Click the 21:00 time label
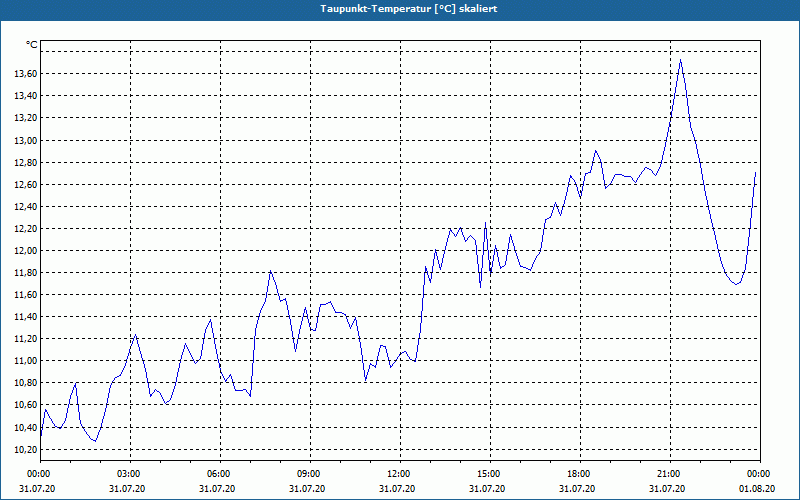 click(668, 474)
